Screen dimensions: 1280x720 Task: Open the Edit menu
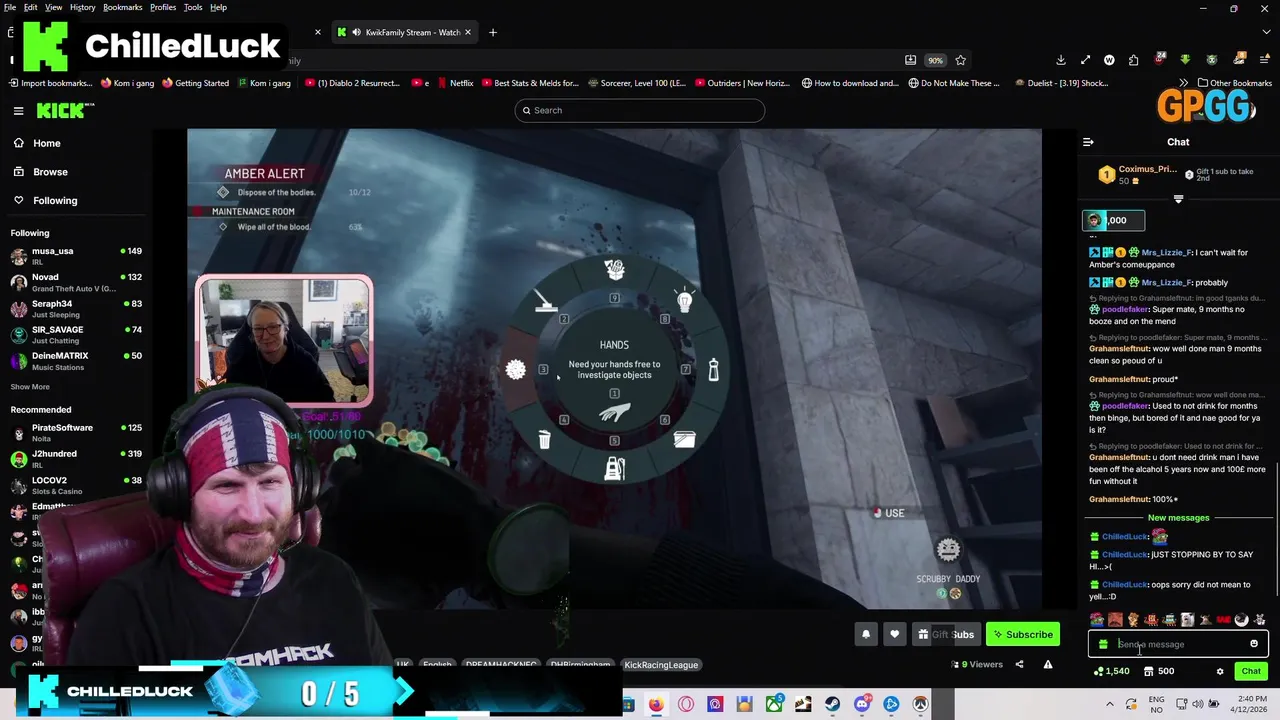click(31, 7)
